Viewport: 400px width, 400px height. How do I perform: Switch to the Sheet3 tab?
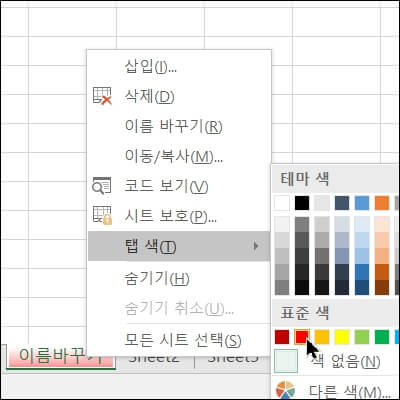[x=233, y=358]
